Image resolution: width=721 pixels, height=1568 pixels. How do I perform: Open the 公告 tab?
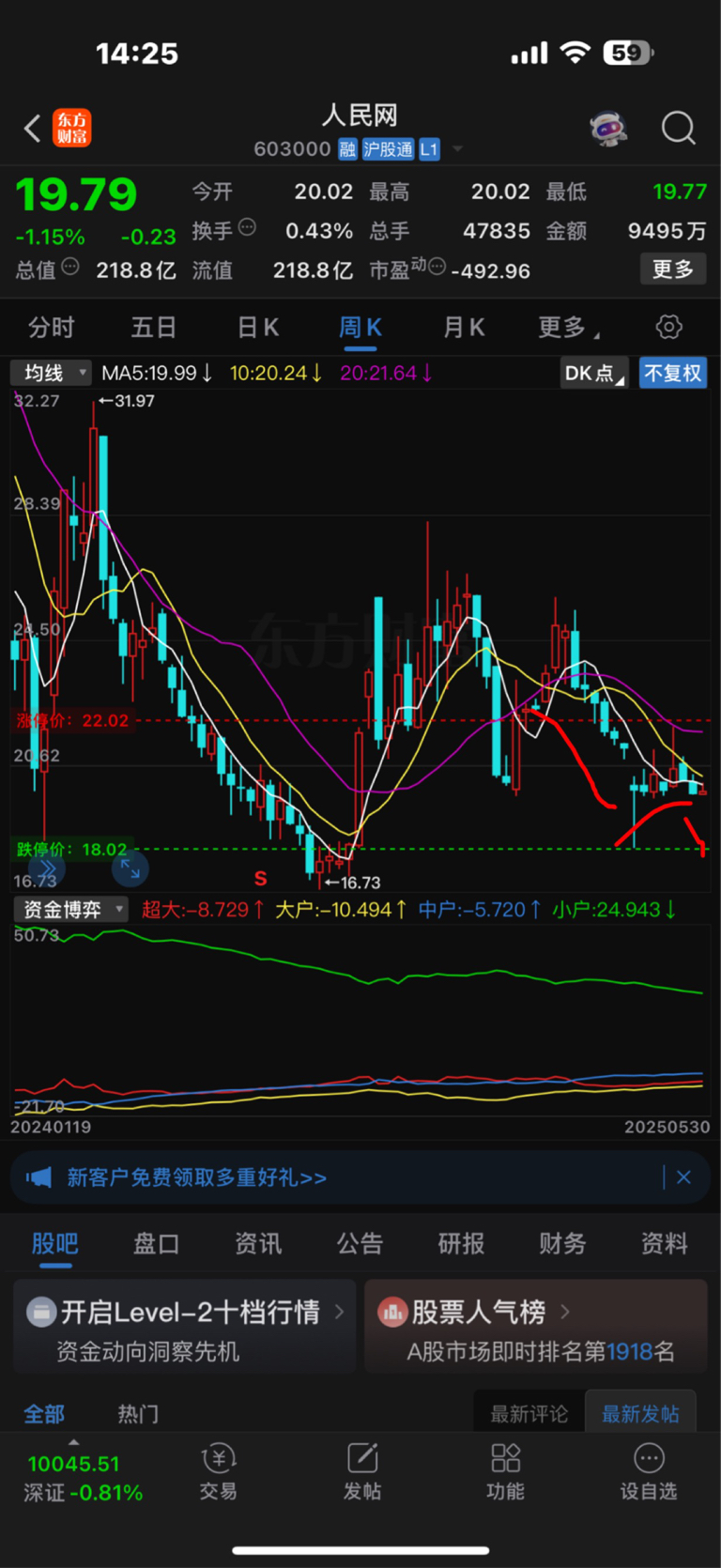click(360, 1243)
